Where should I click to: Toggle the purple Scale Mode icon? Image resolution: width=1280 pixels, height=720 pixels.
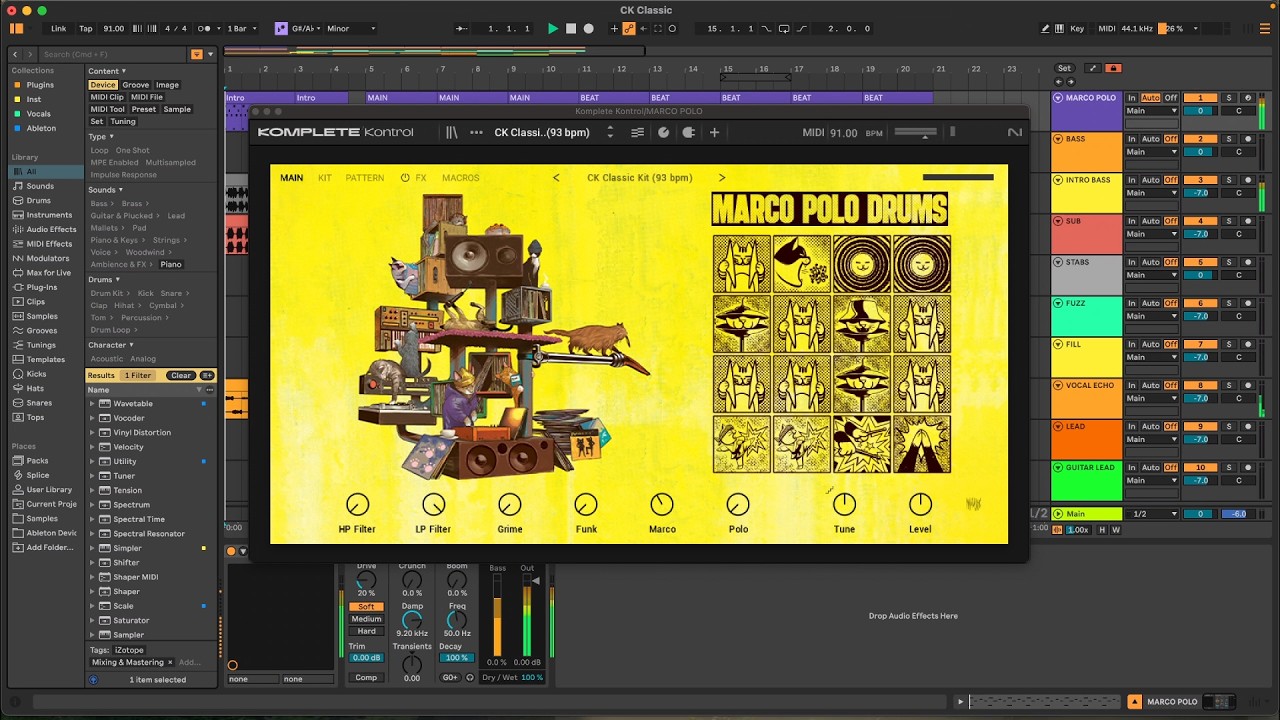(x=281, y=29)
